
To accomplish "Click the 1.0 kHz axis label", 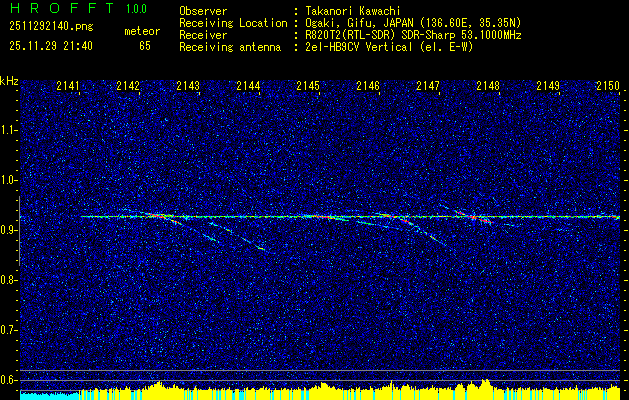I will tap(8, 180).
